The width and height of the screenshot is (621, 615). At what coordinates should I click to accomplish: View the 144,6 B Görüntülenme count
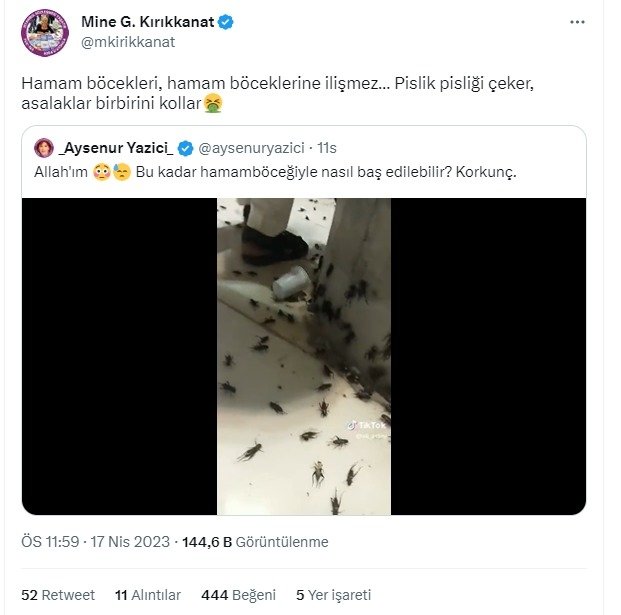click(255, 542)
